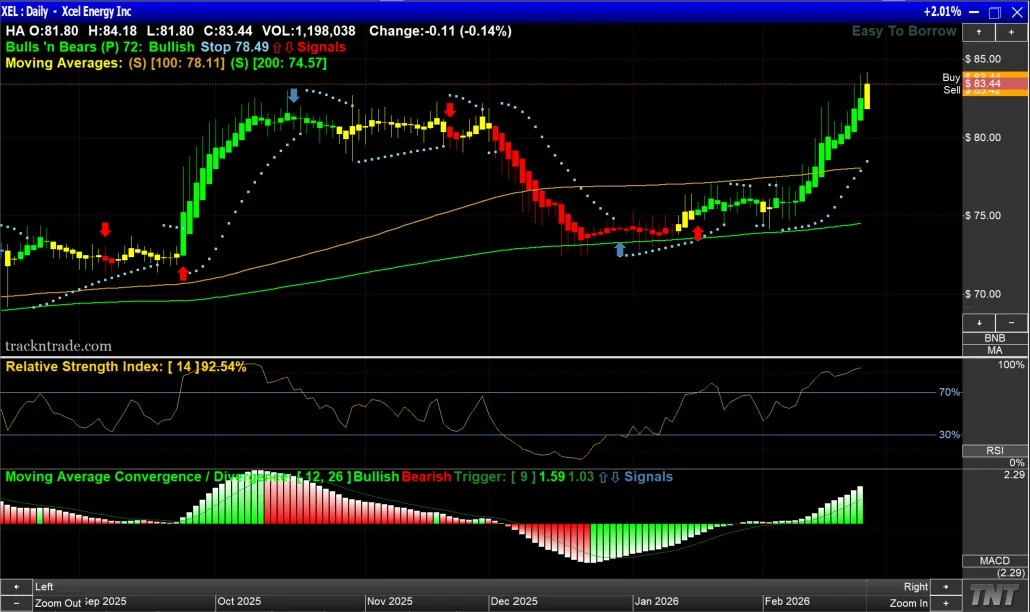
Task: Toggle the RSI panel button
Action: [x=994, y=451]
